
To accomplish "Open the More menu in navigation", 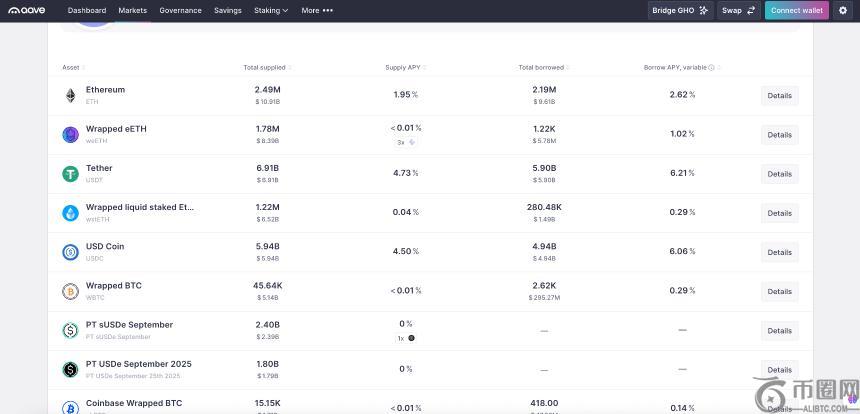I will [x=316, y=10].
